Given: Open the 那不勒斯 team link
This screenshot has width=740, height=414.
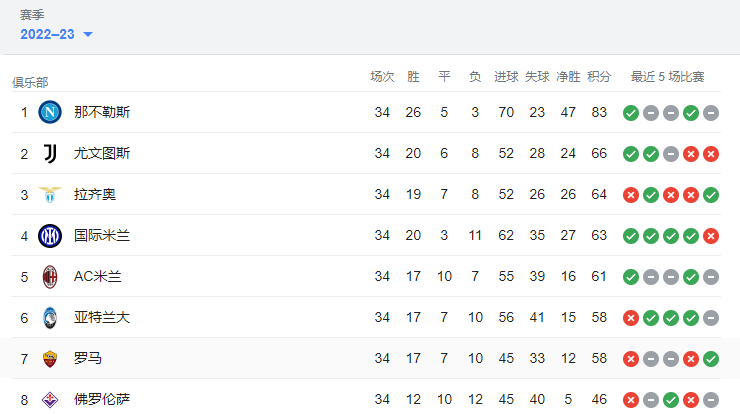Looking at the screenshot, I should [x=102, y=112].
